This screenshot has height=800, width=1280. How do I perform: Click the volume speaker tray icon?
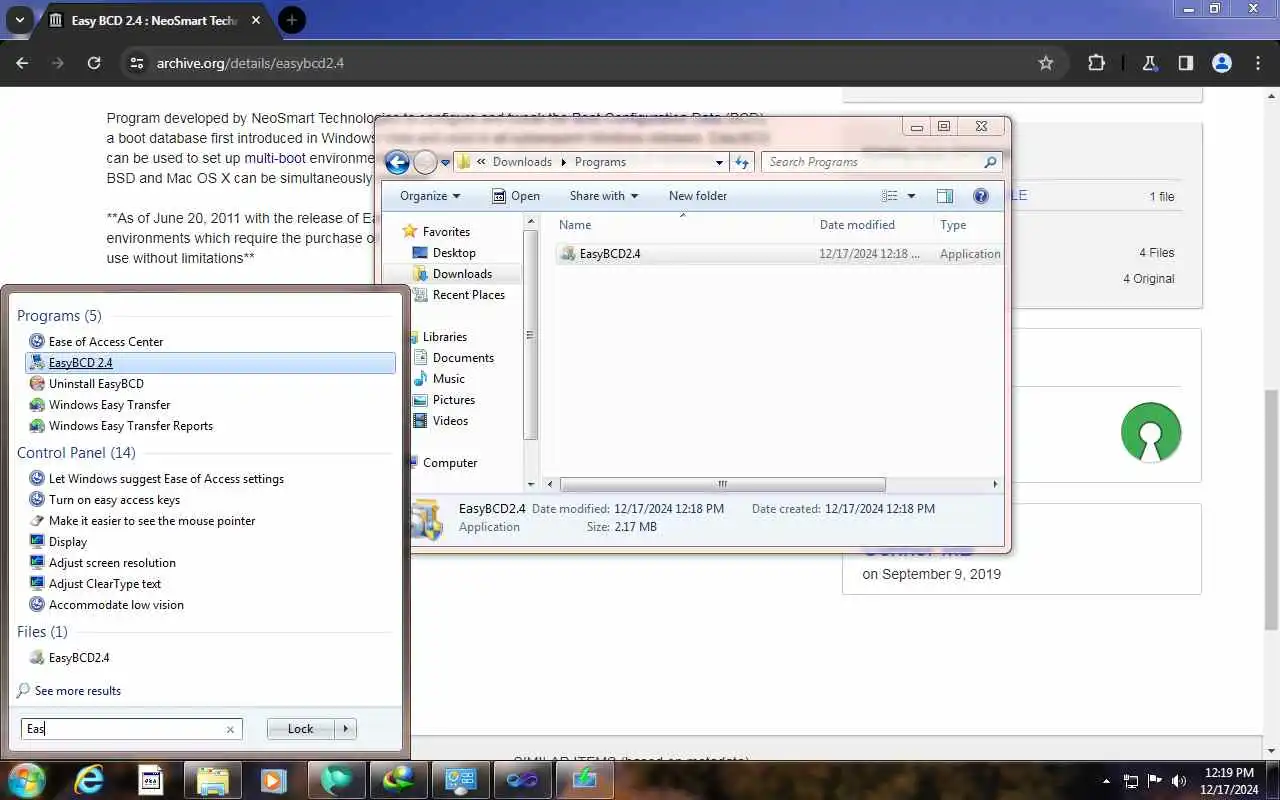coord(1178,781)
